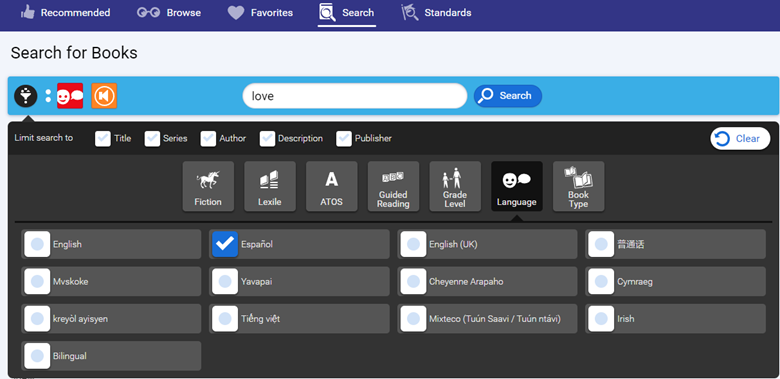
Task: Click the black filter funnel icon
Action: 26,95
